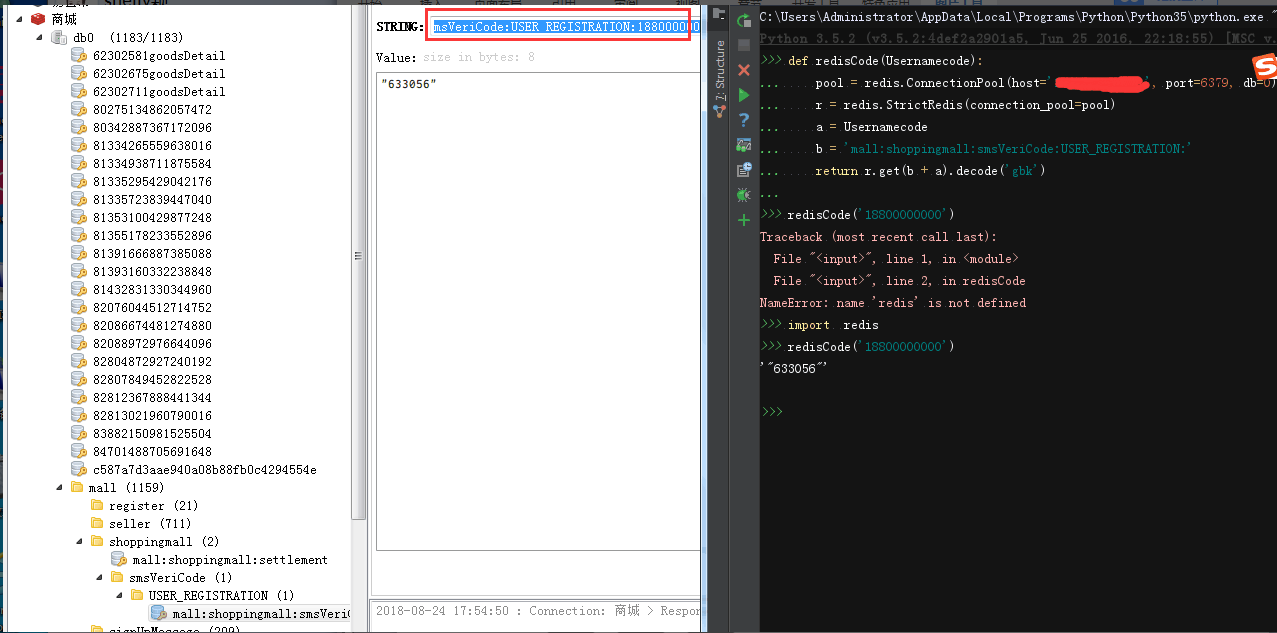Image resolution: width=1277 pixels, height=633 pixels.
Task: Click key icon of selected mall:shoppingmall:smsVeriCode key
Action: tap(158, 613)
